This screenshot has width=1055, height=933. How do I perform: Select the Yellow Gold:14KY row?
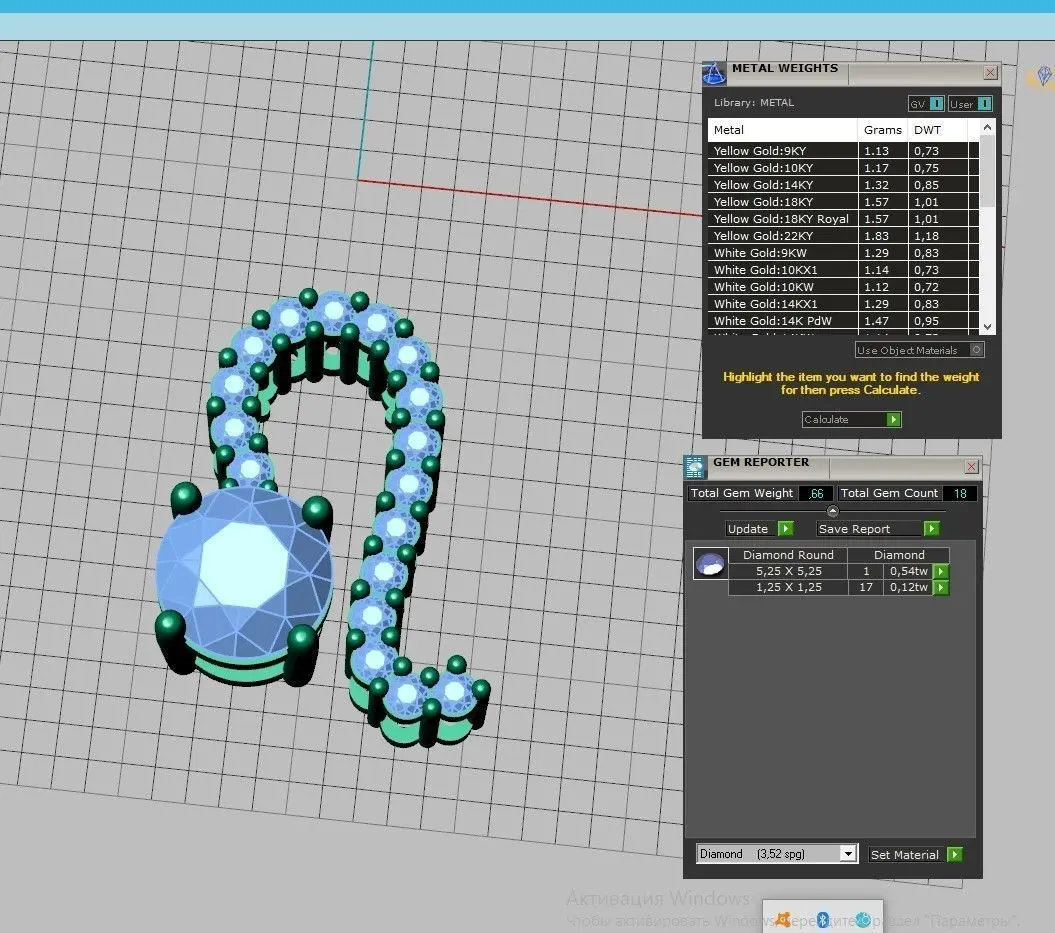pyautogui.click(x=843, y=184)
